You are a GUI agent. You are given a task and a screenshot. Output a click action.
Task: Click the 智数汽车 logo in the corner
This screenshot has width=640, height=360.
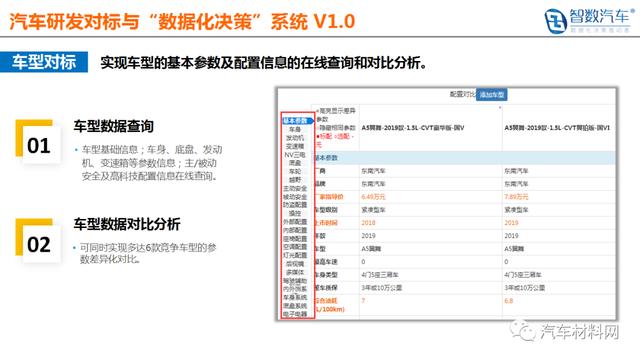tap(588, 20)
